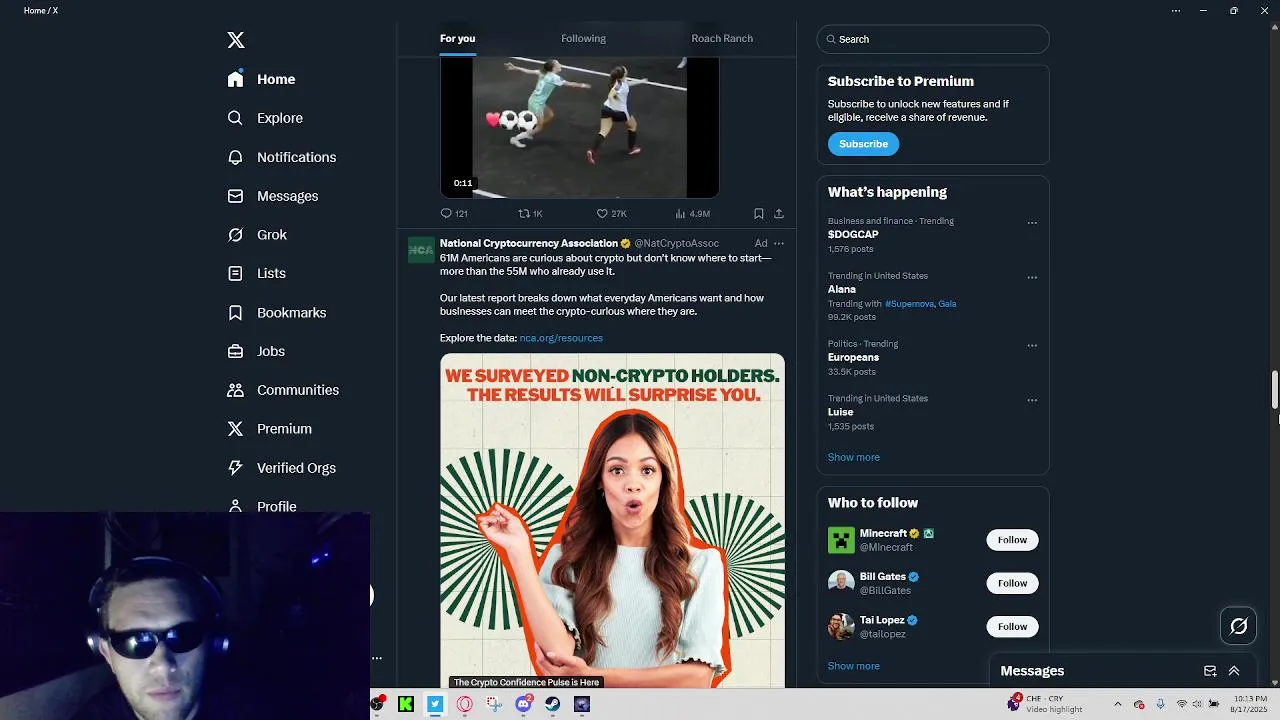Share the soccer video post

click(779, 213)
